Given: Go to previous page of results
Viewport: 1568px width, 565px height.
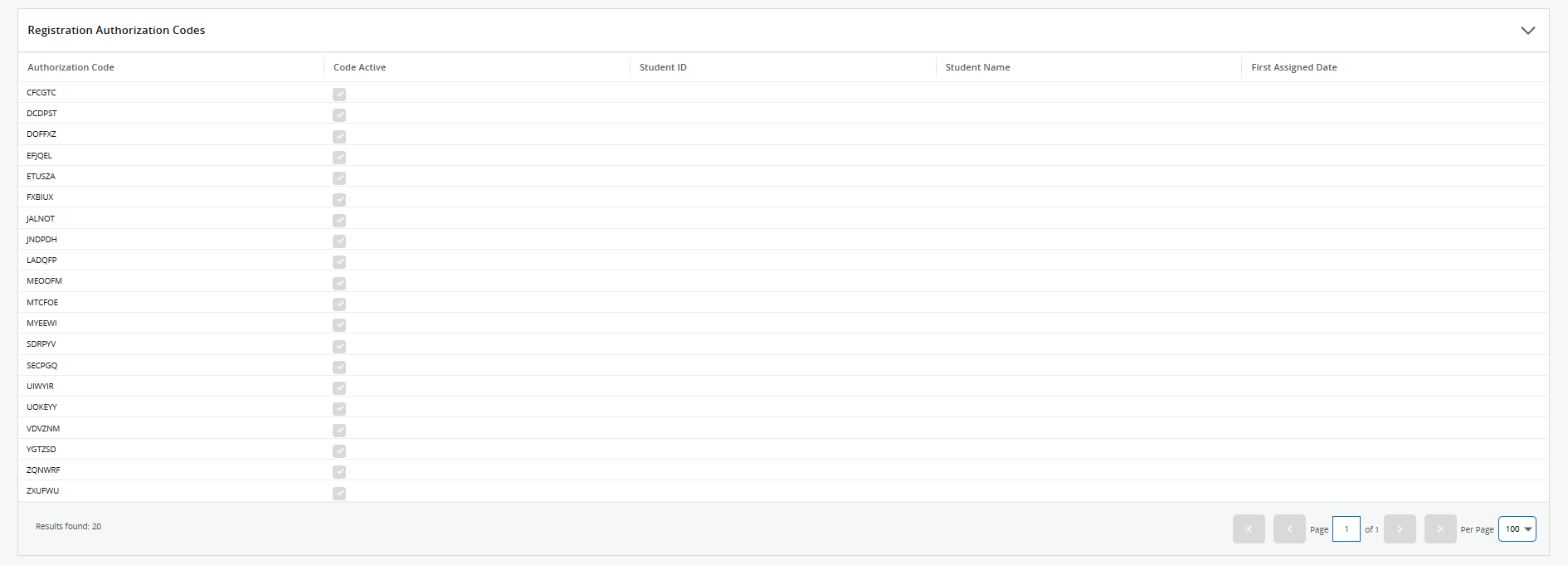Looking at the screenshot, I should (x=1289, y=529).
